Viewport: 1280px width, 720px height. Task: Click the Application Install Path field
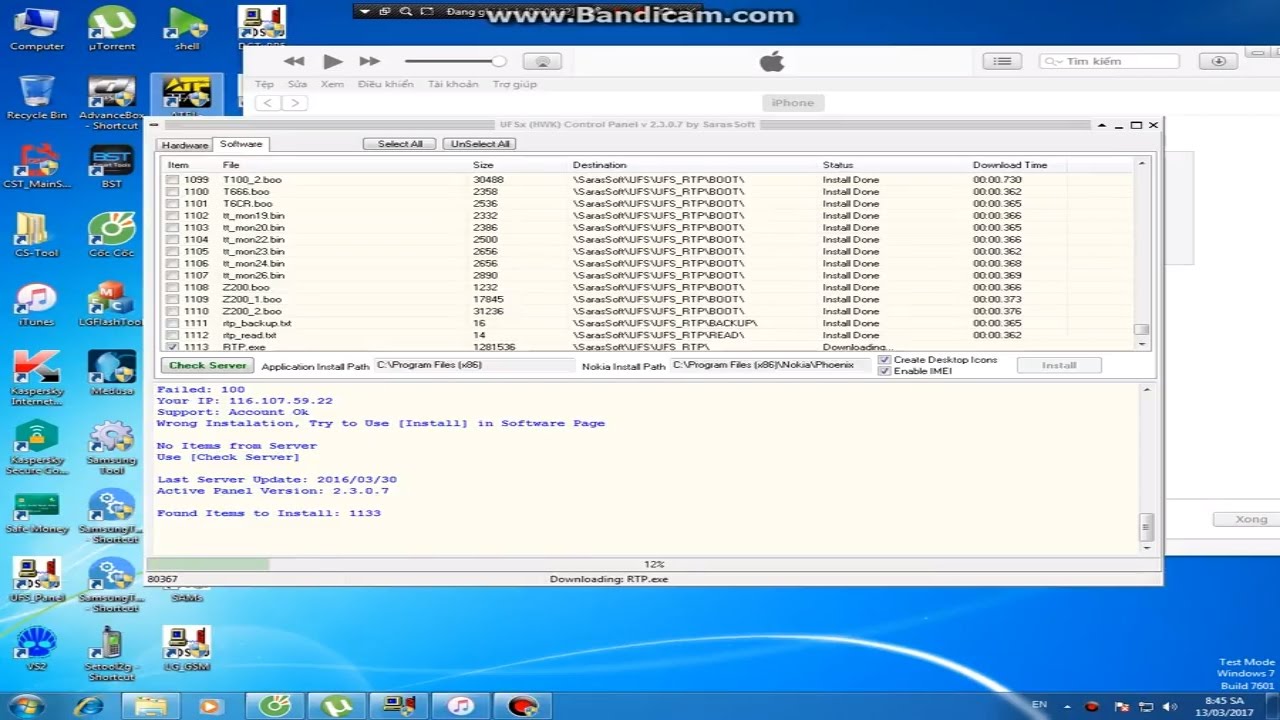pyautogui.click(x=474, y=366)
